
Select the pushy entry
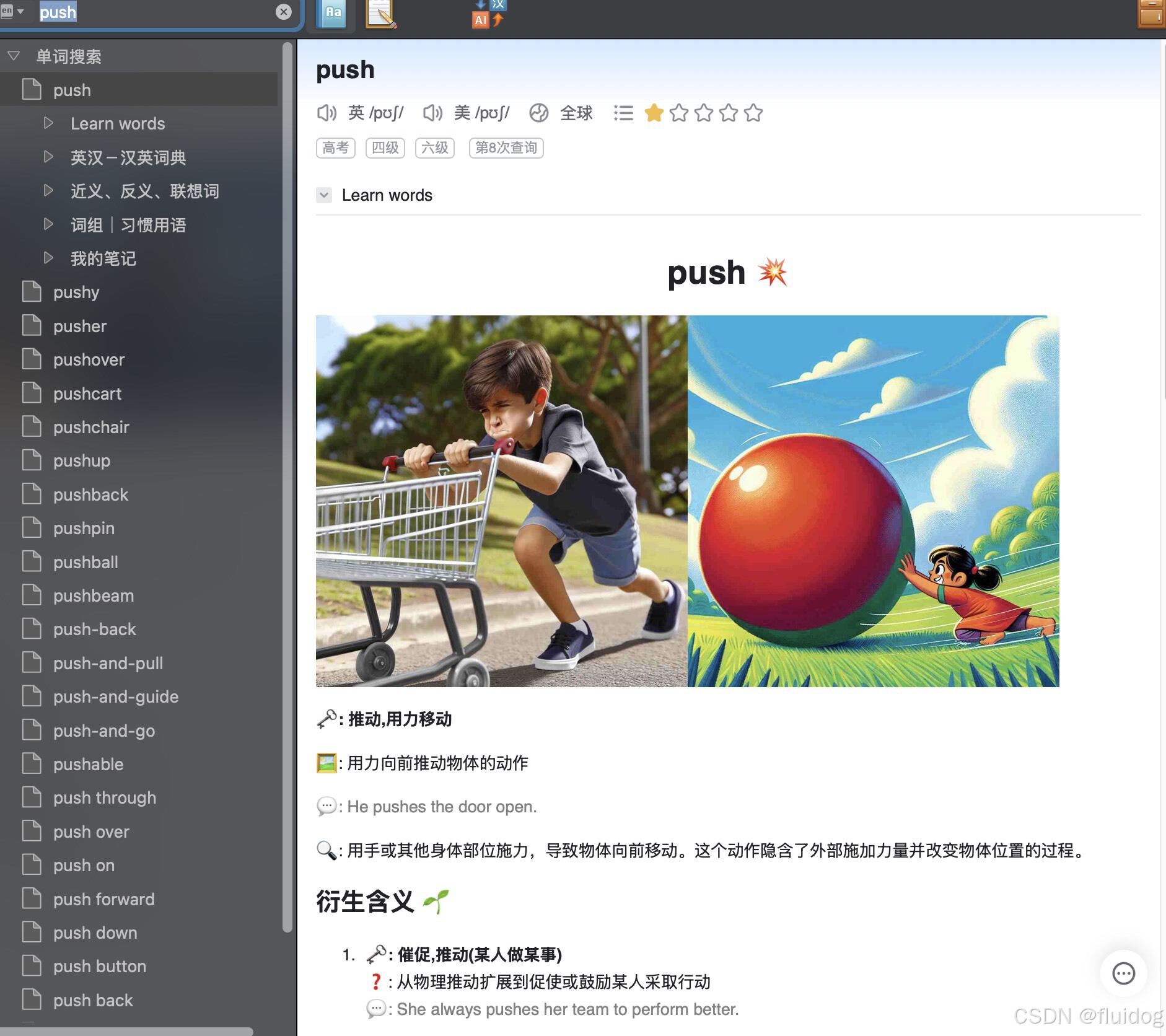tap(139, 292)
